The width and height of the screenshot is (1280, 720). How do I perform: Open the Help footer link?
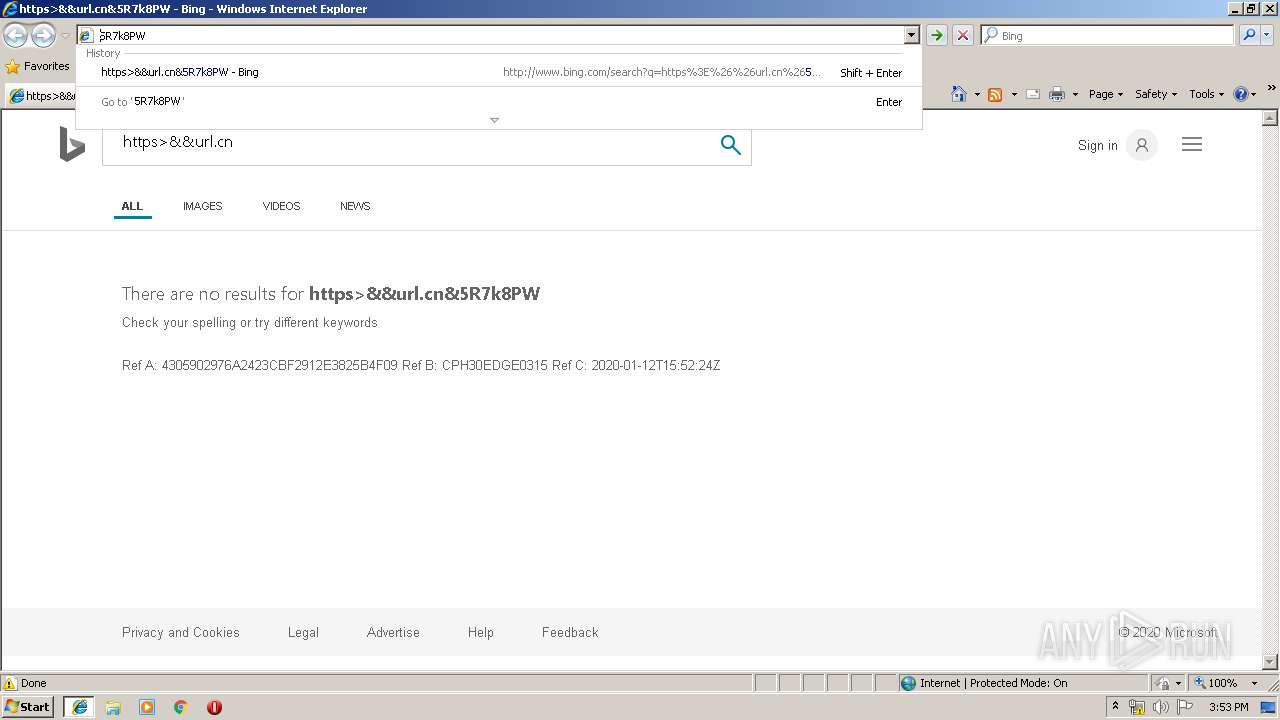pos(481,632)
